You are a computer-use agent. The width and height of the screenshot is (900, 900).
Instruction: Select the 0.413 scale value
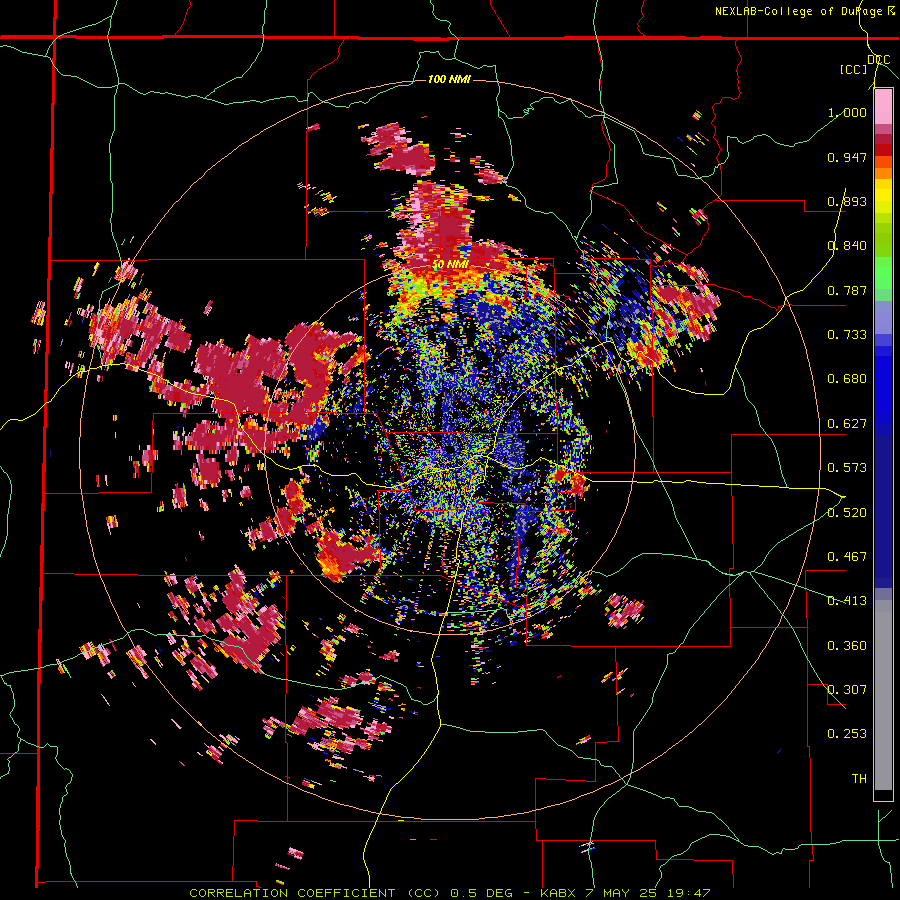click(x=847, y=600)
